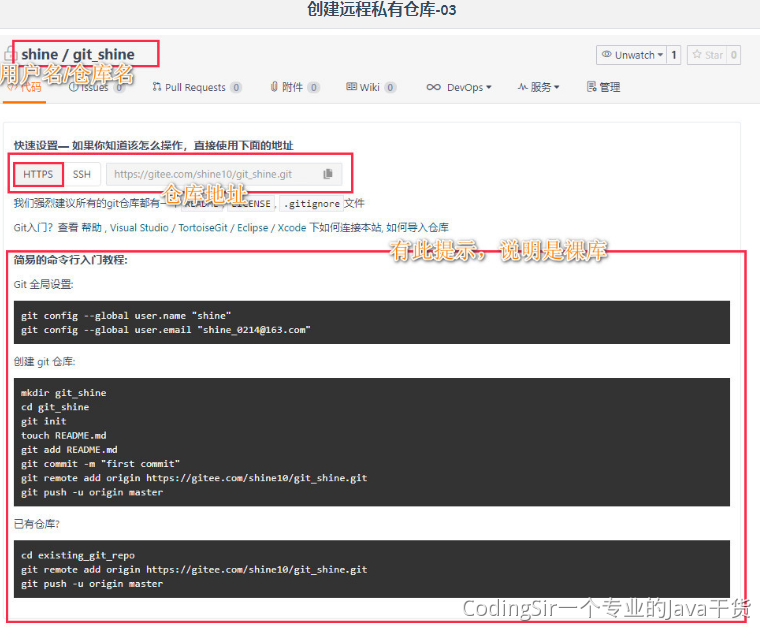Open the 帮助 help link
The height and width of the screenshot is (630, 760).
[92, 227]
